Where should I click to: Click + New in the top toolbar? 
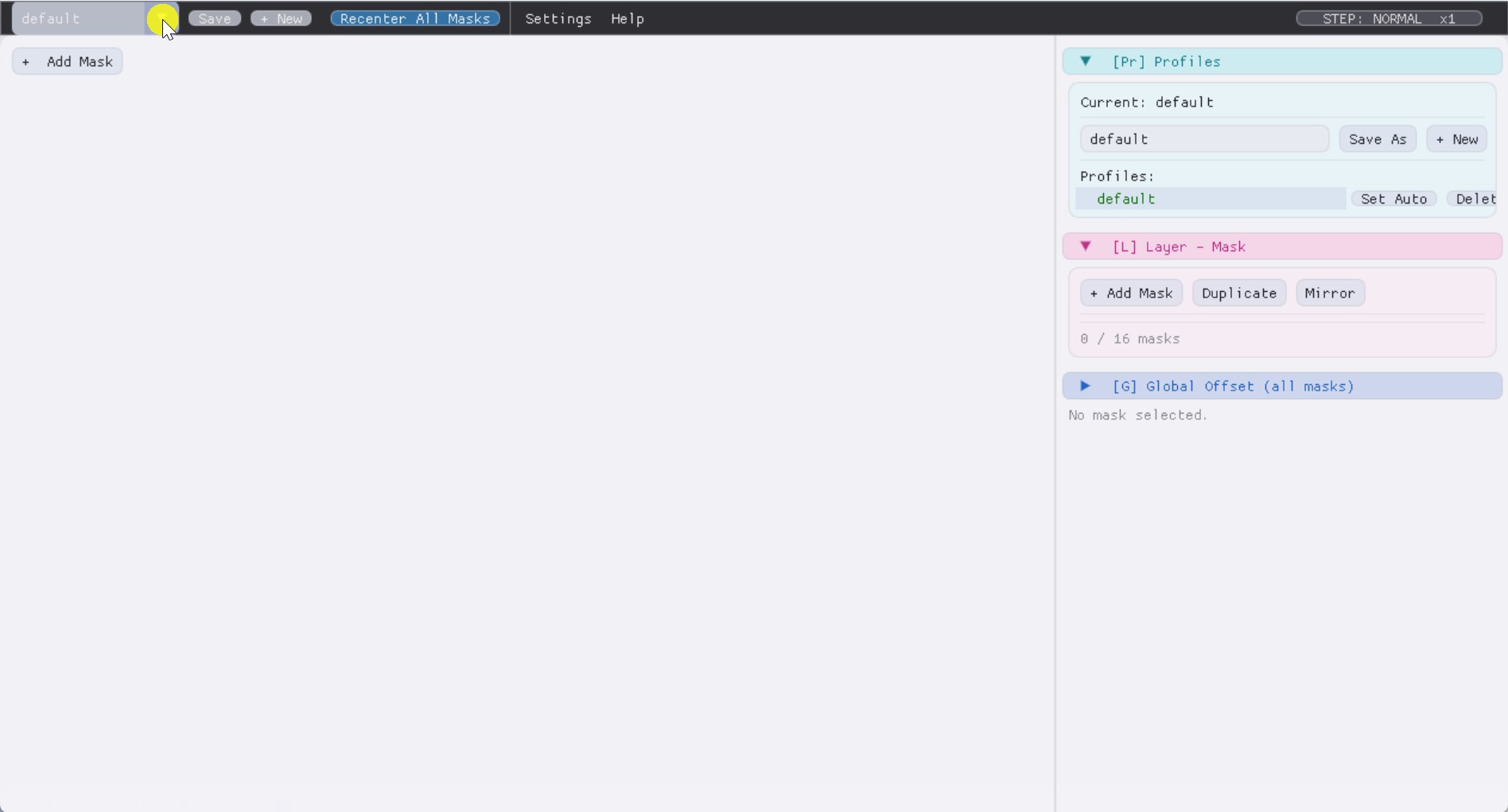click(x=280, y=18)
